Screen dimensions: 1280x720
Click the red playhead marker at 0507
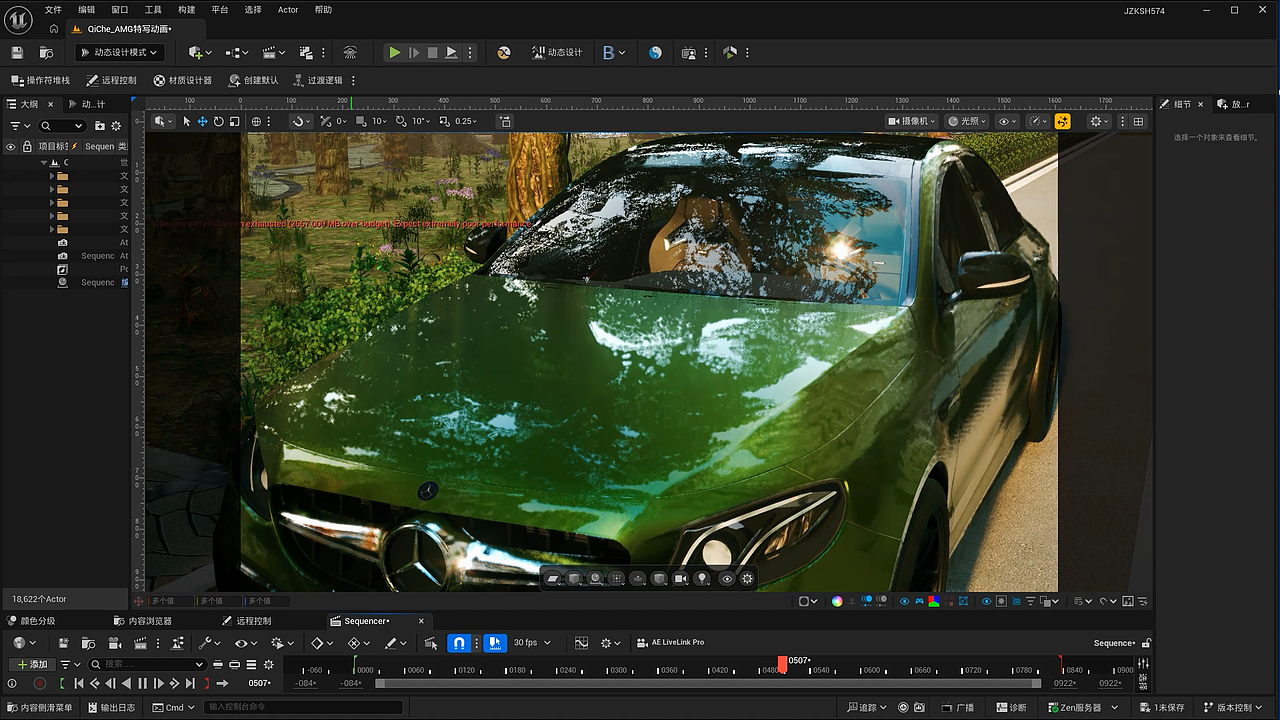[x=782, y=664]
